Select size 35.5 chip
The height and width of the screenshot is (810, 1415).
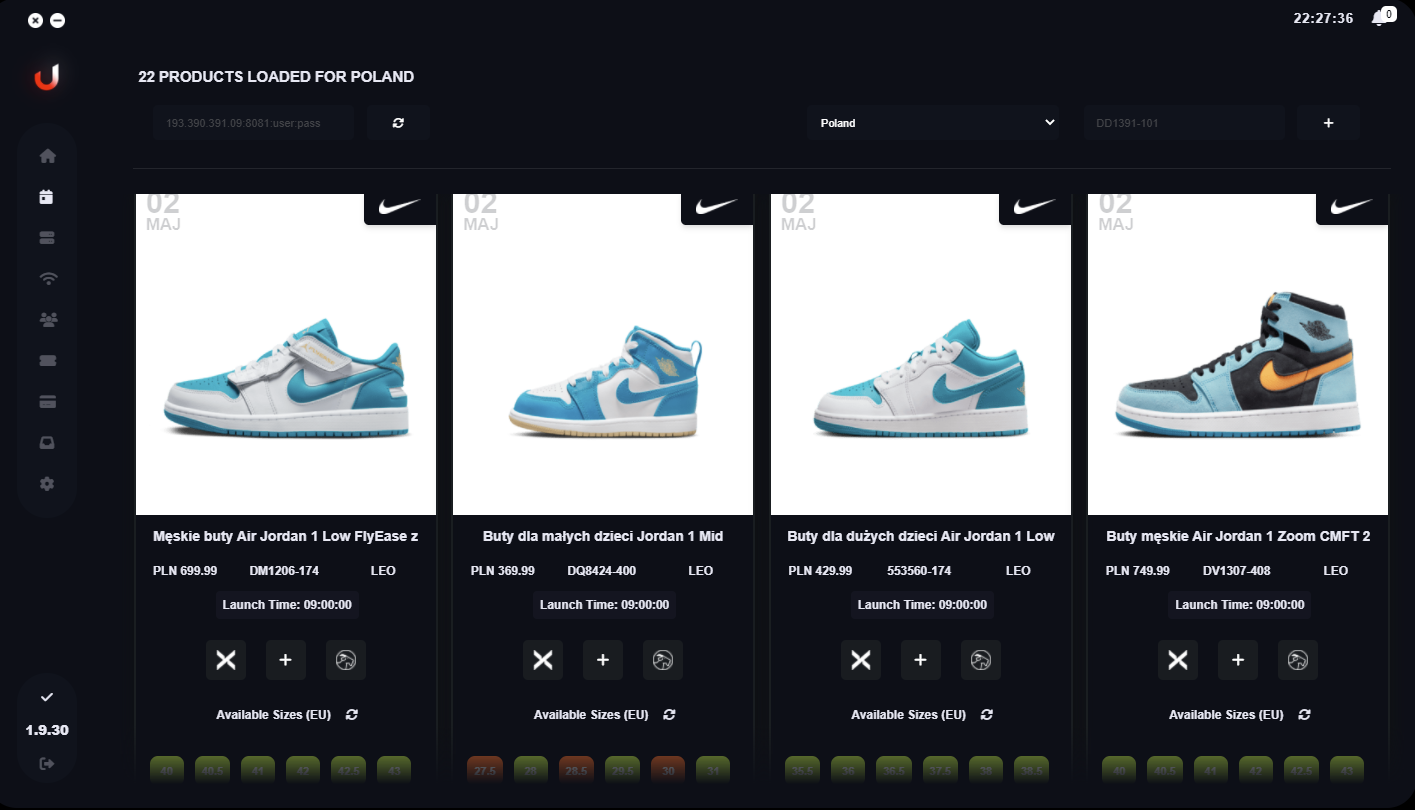pyautogui.click(x=802, y=770)
